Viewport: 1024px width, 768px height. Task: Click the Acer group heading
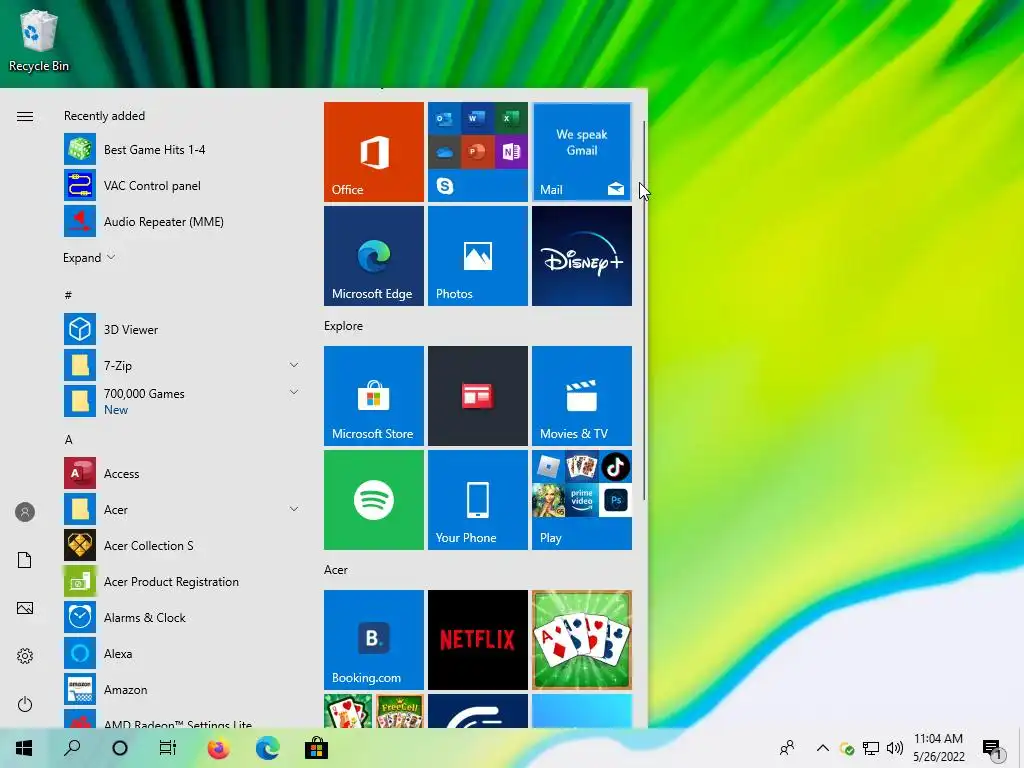pyautogui.click(x=336, y=569)
